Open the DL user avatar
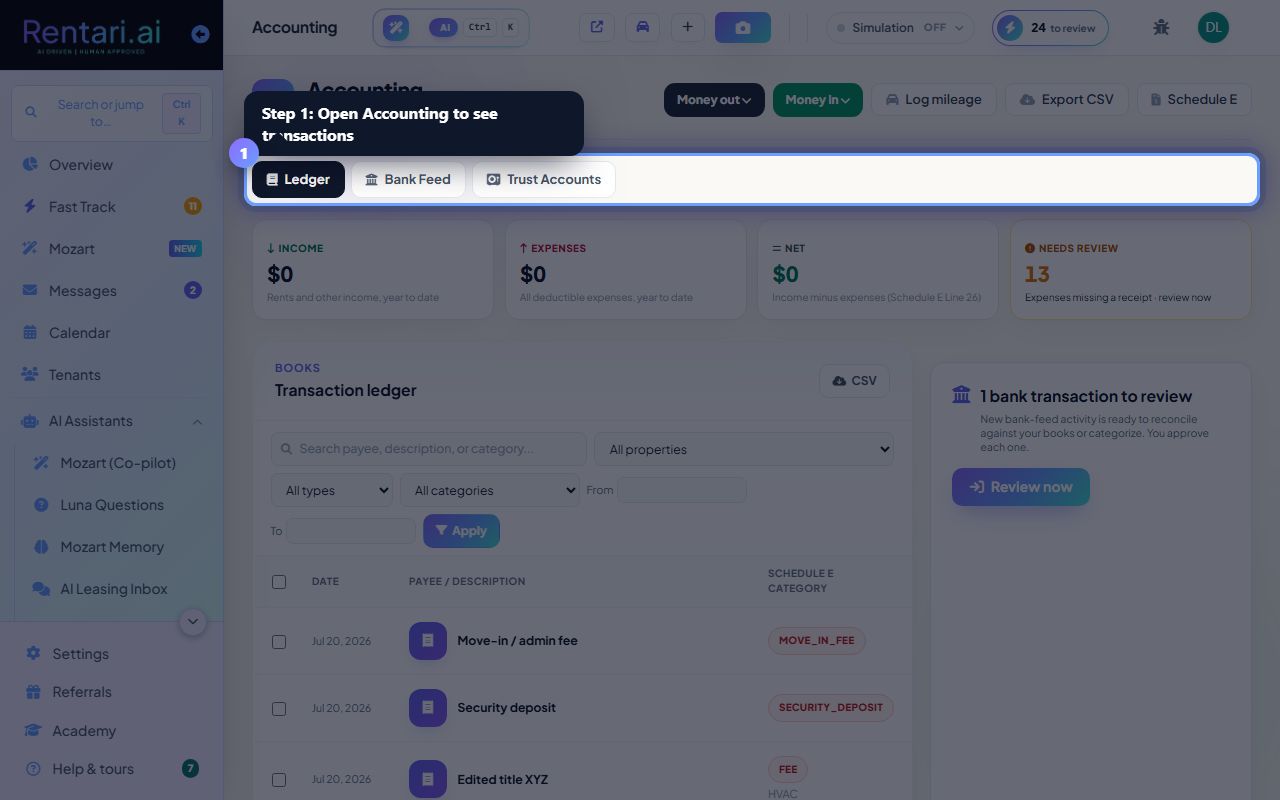Image resolution: width=1280 pixels, height=800 pixels. [1213, 27]
